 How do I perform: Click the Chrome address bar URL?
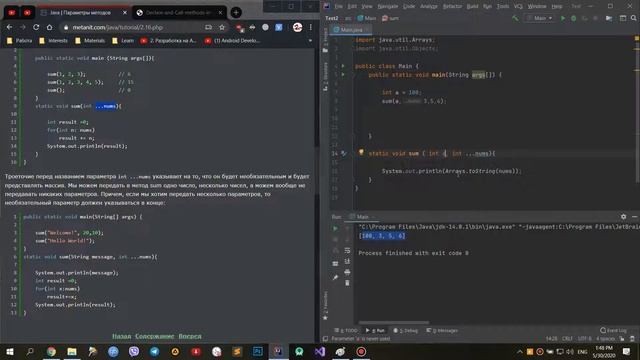pyautogui.click(x=118, y=27)
